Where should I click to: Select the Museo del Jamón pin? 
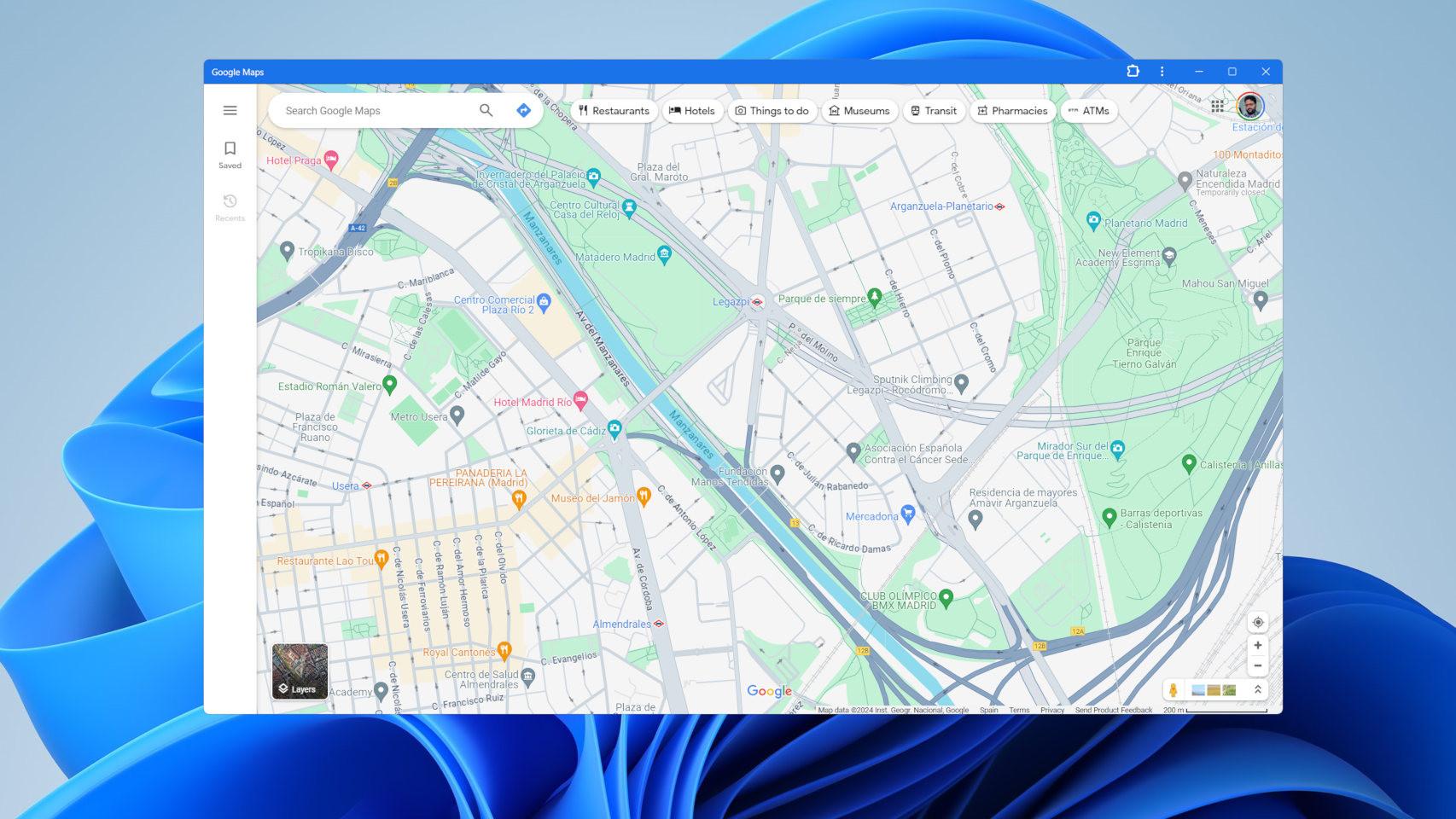[644, 496]
